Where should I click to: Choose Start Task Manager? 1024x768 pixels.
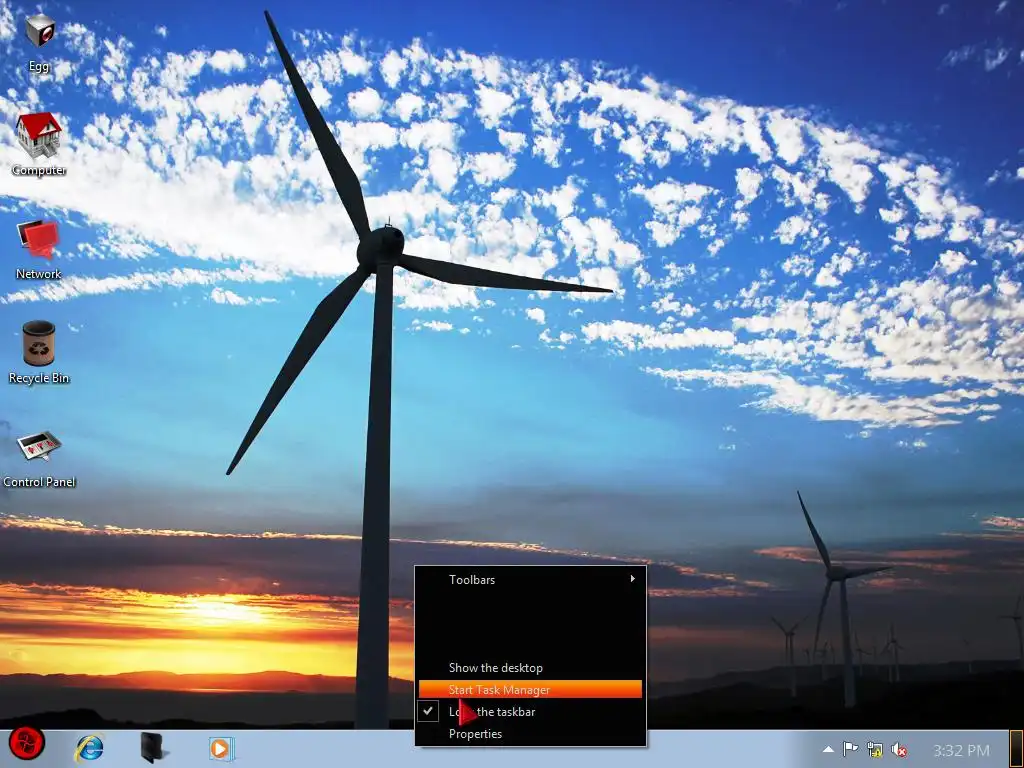click(530, 690)
